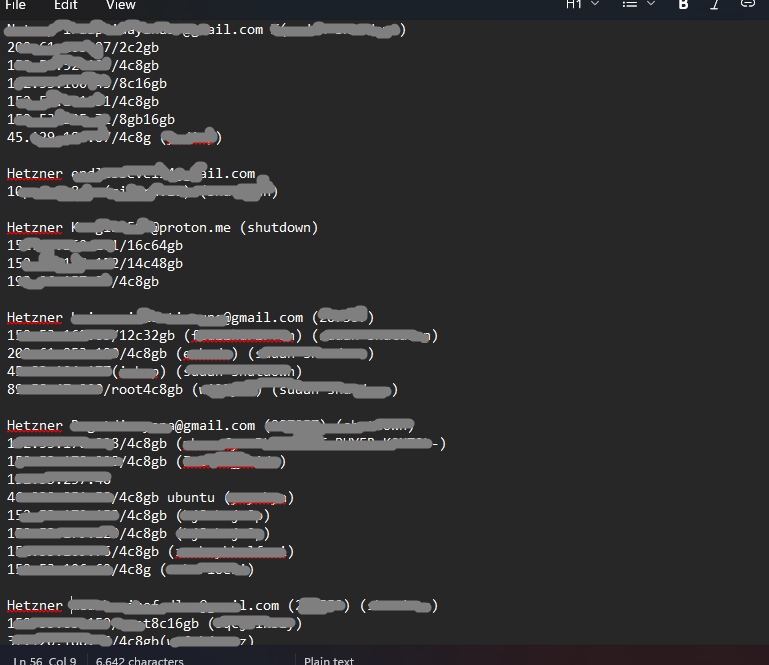Image resolution: width=769 pixels, height=665 pixels.
Task: Click the line containing /4c8gb ubuntu
Action: (150, 497)
